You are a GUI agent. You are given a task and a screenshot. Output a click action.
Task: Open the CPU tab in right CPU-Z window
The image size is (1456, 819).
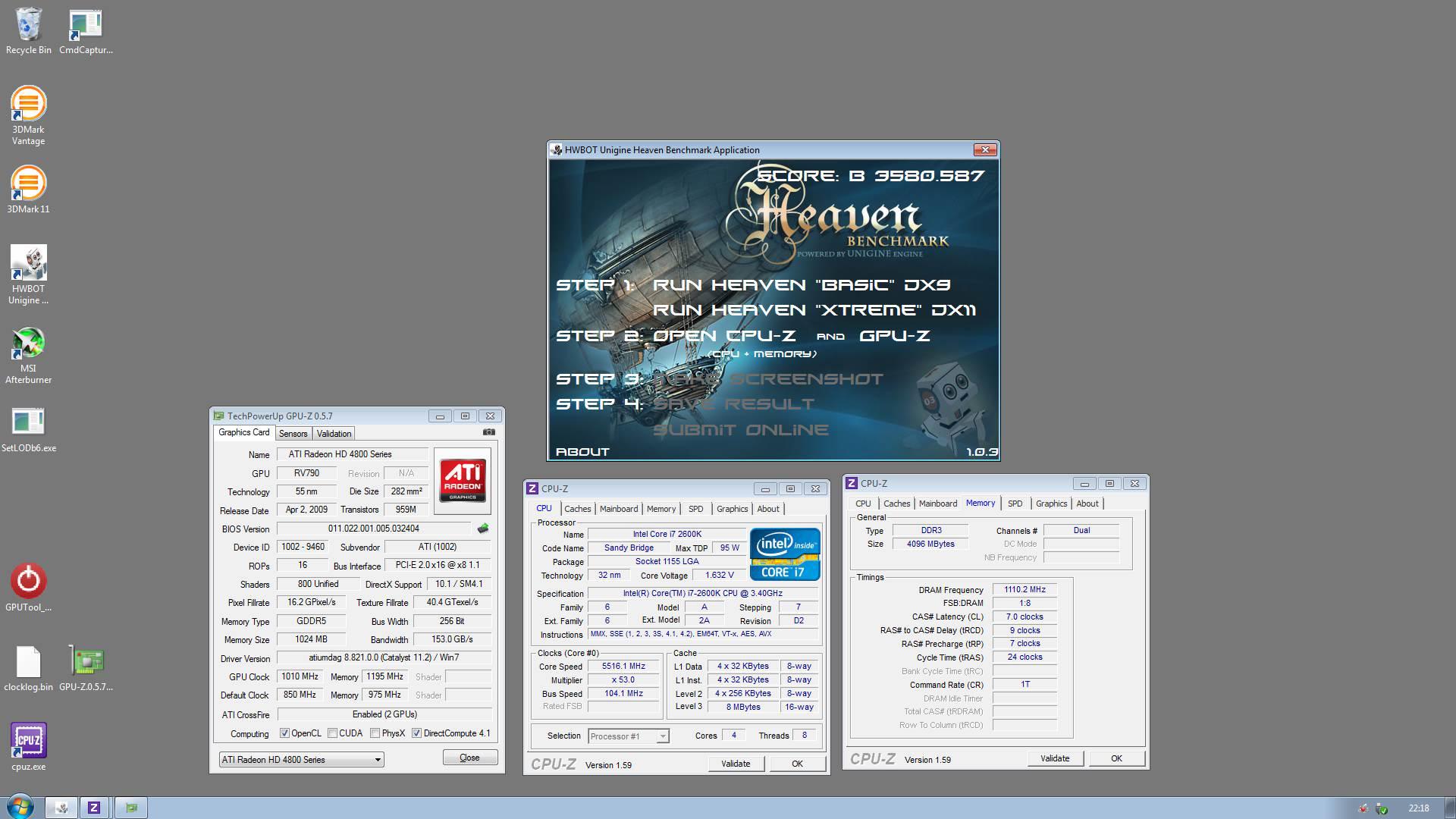tap(863, 504)
